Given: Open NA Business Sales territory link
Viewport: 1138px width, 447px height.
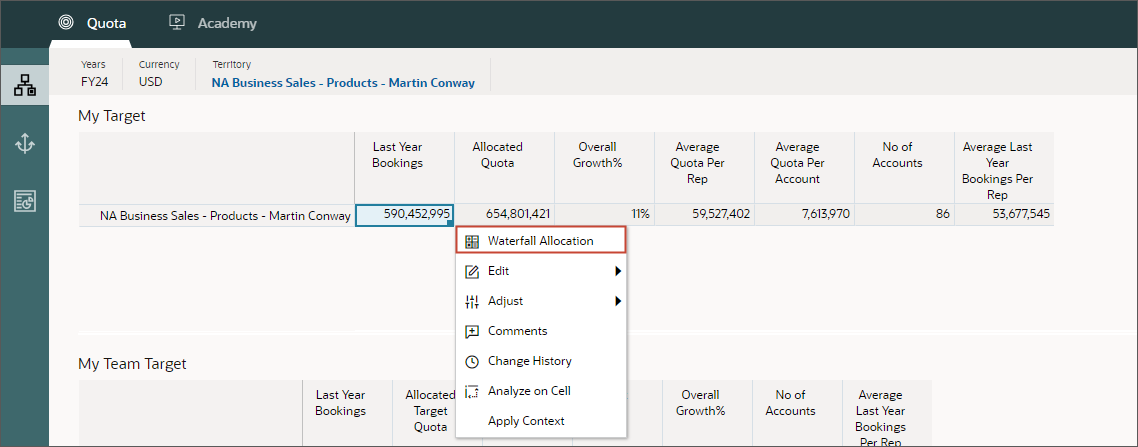Looking at the screenshot, I should click(x=343, y=83).
